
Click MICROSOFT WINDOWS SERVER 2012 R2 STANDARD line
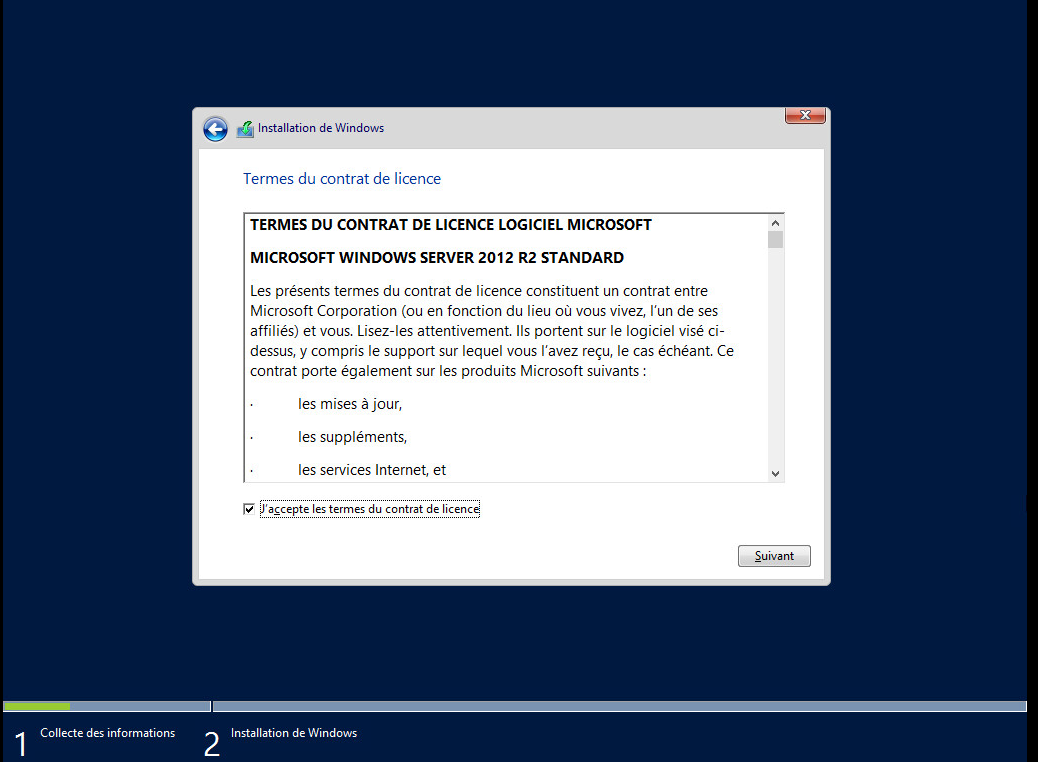click(437, 258)
